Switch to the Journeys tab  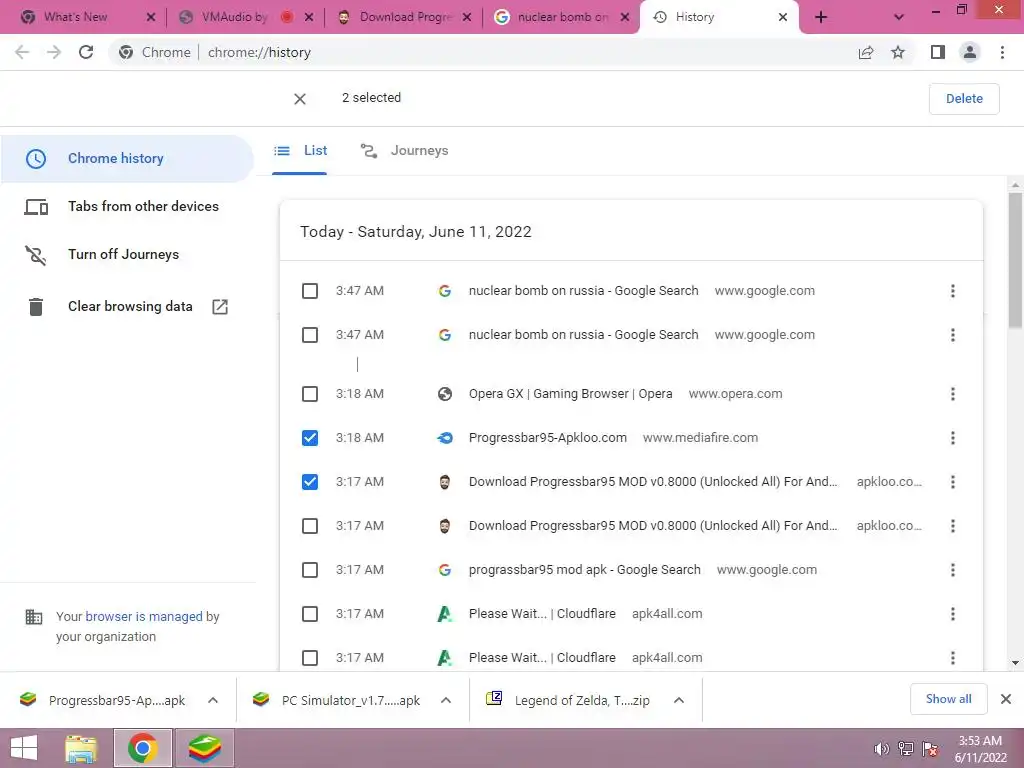point(404,151)
